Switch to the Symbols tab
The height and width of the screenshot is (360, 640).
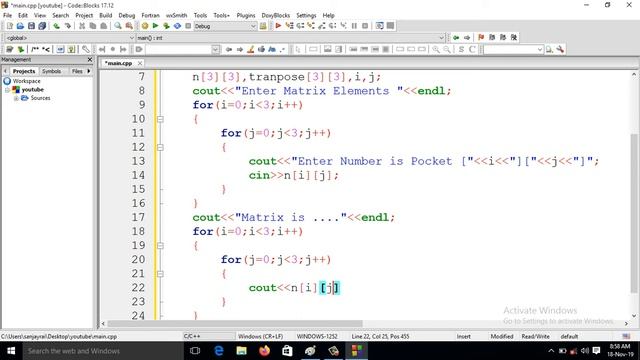pyautogui.click(x=51, y=71)
